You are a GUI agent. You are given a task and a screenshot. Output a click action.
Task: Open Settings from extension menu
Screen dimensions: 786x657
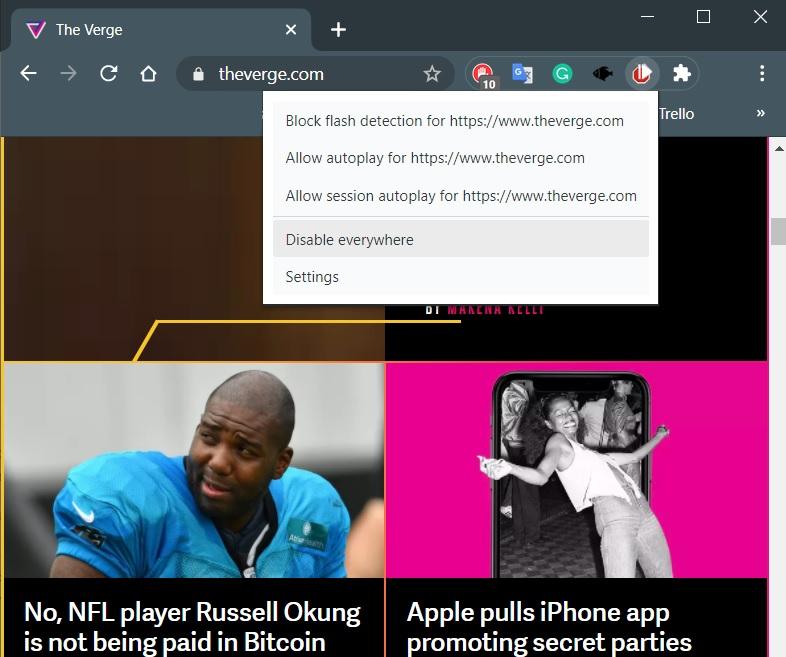tap(461, 277)
